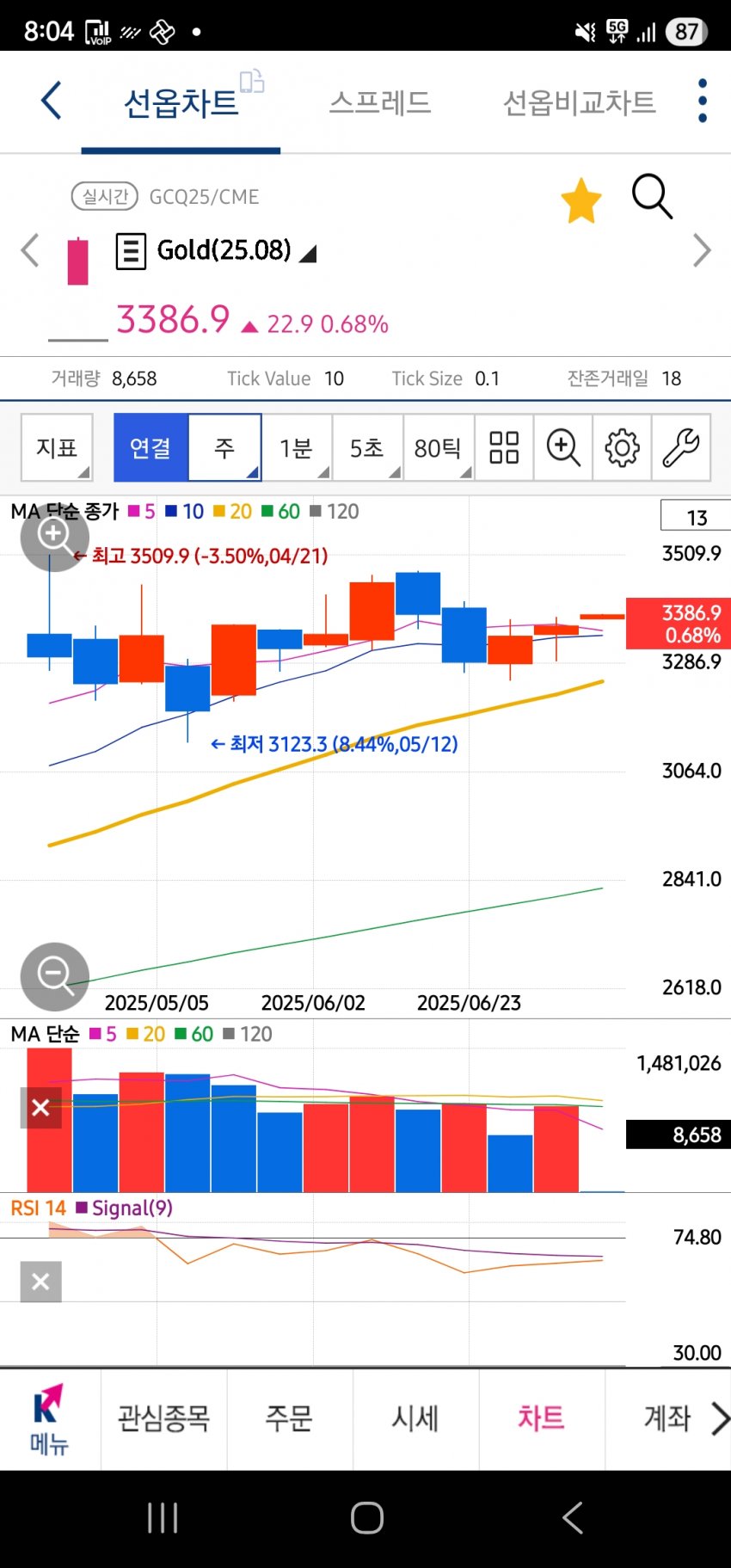Expand the 1분 interval dropdown
The height and width of the screenshot is (1568, 731).
297,447
